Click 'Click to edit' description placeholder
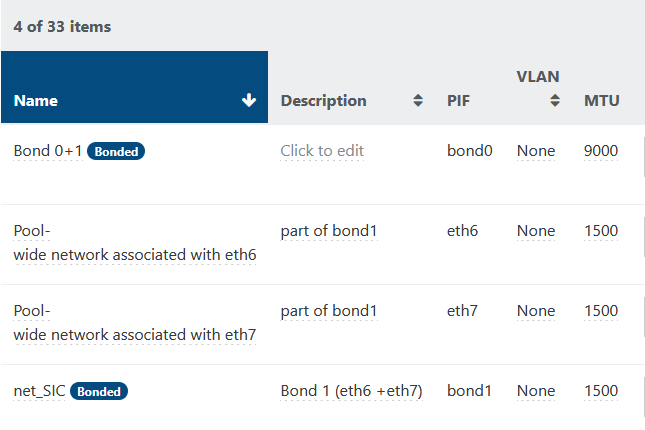The height and width of the screenshot is (430, 645). tap(322, 151)
